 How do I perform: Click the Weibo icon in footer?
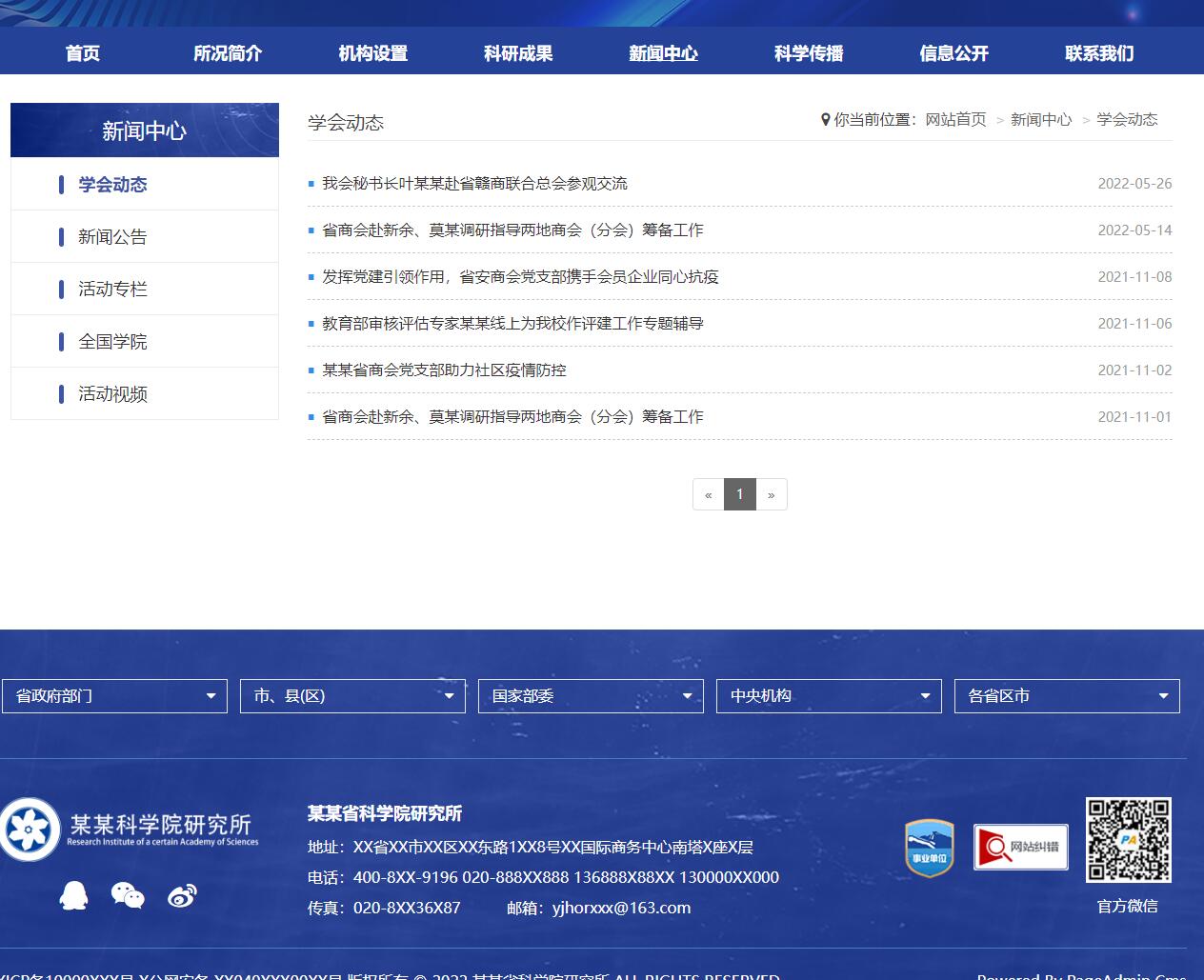[182, 895]
